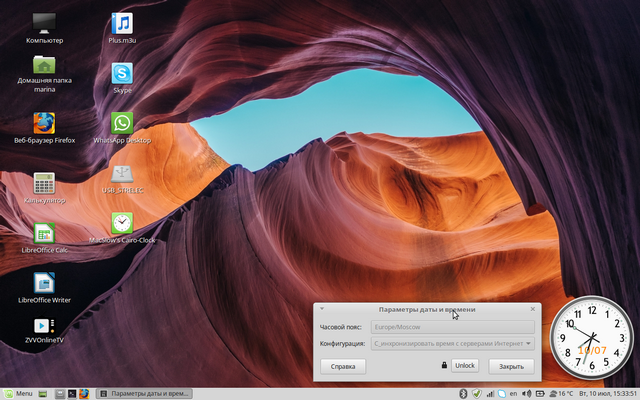This screenshot has height=400, width=640.
Task: Click the Europe/Moscow time zone field
Action: 453,326
